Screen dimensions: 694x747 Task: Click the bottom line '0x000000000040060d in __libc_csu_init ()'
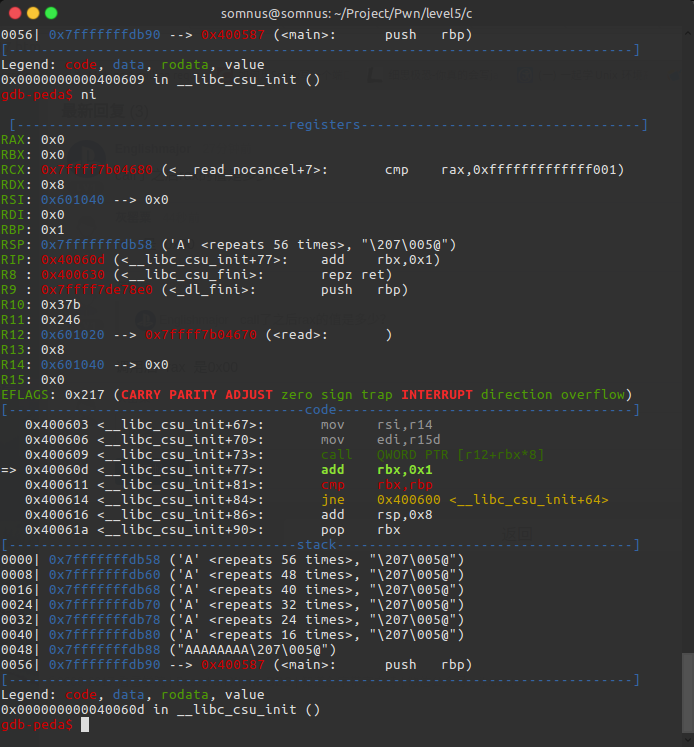[161, 710]
